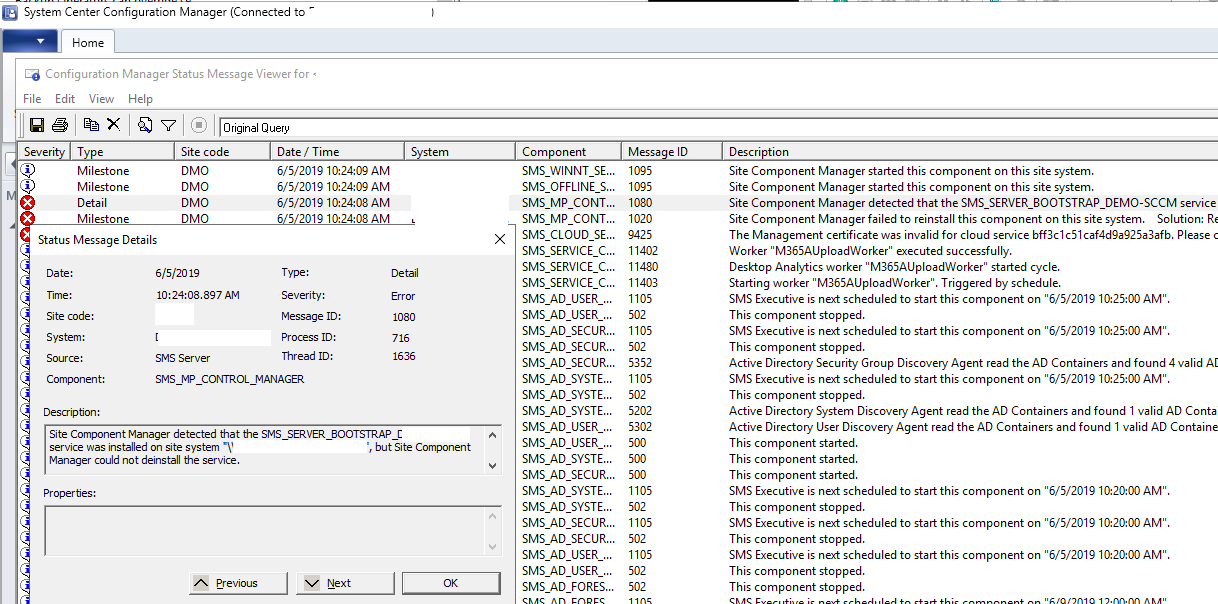The width and height of the screenshot is (1218, 604).
Task: Click the Delete X toolbar icon
Action: [x=114, y=125]
